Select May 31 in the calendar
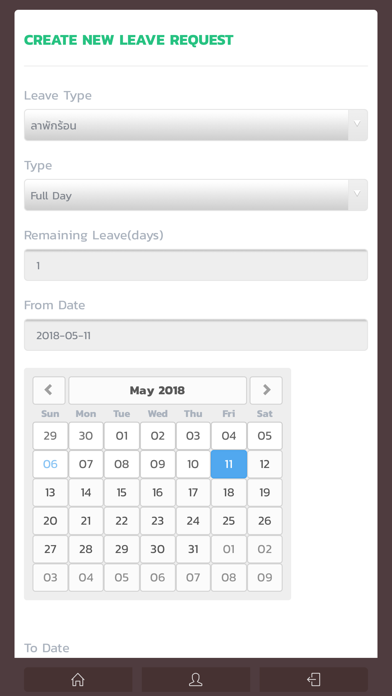This screenshot has height=696, width=392. coord(193,549)
